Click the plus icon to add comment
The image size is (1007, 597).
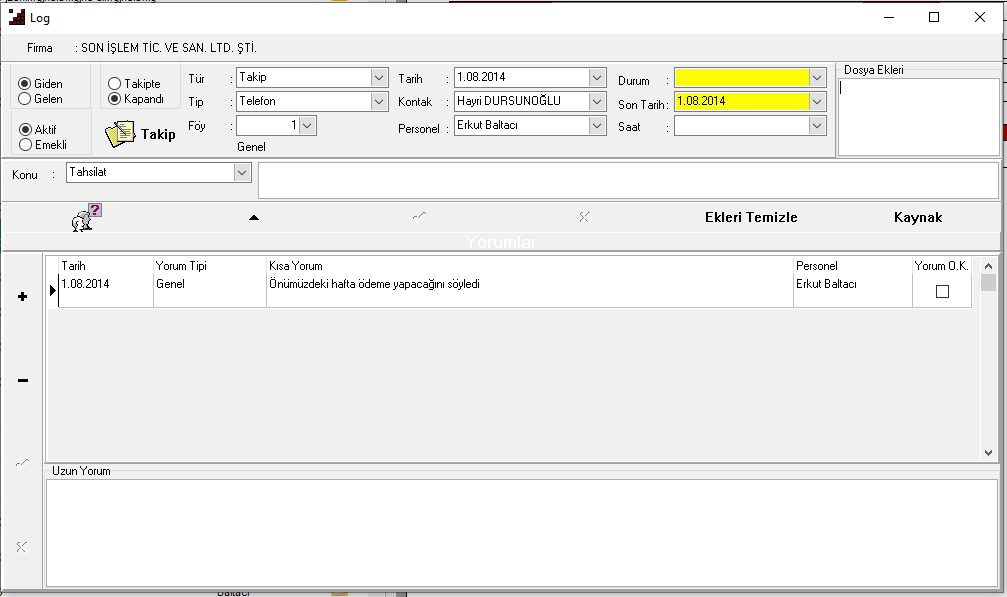point(23,297)
